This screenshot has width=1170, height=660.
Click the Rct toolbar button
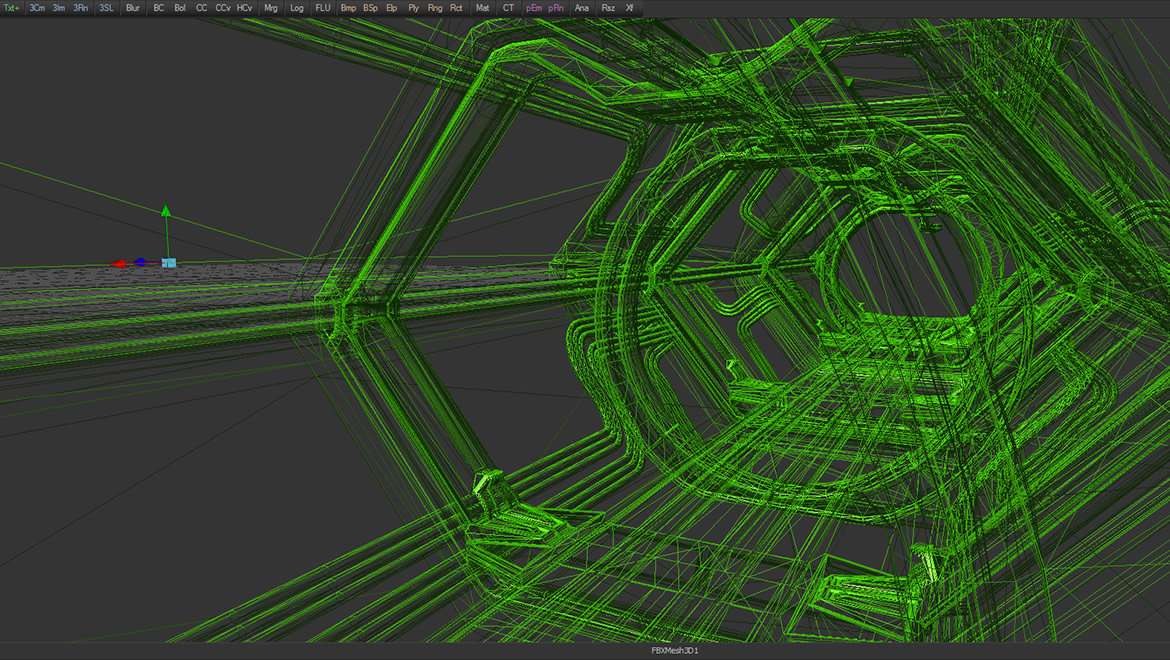point(456,8)
